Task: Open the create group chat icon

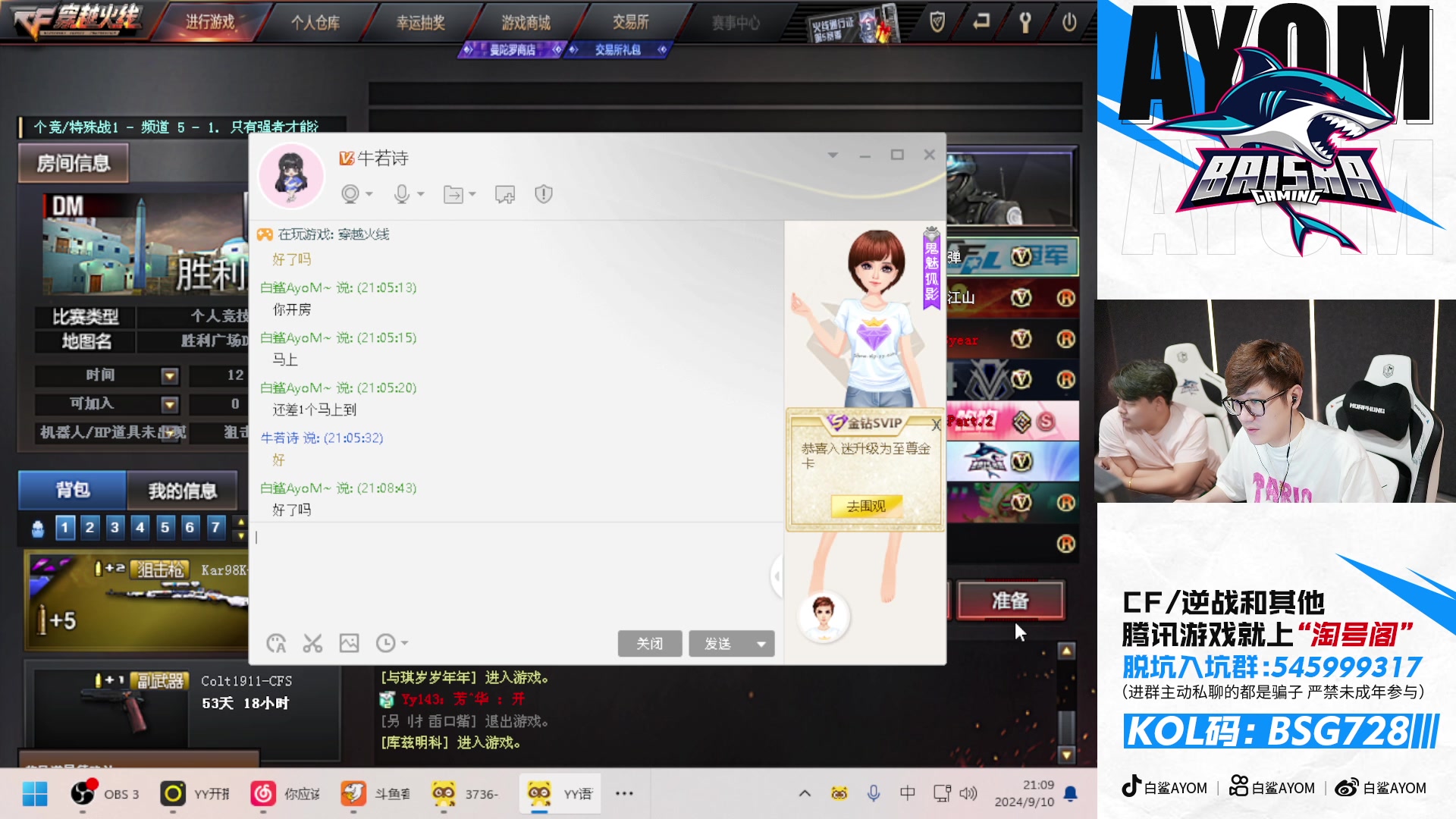Action: [505, 195]
